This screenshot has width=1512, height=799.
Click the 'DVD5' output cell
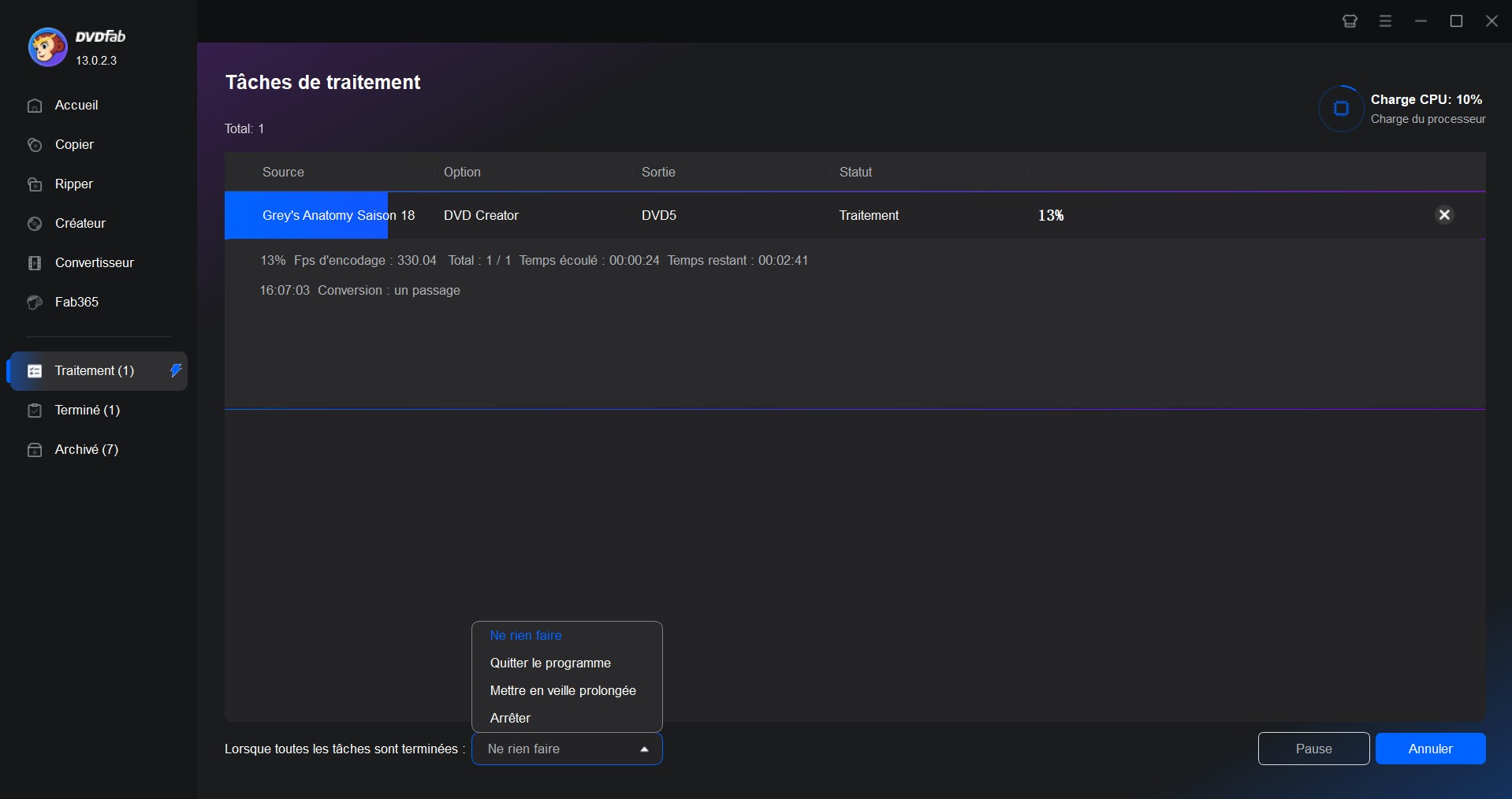click(x=659, y=215)
